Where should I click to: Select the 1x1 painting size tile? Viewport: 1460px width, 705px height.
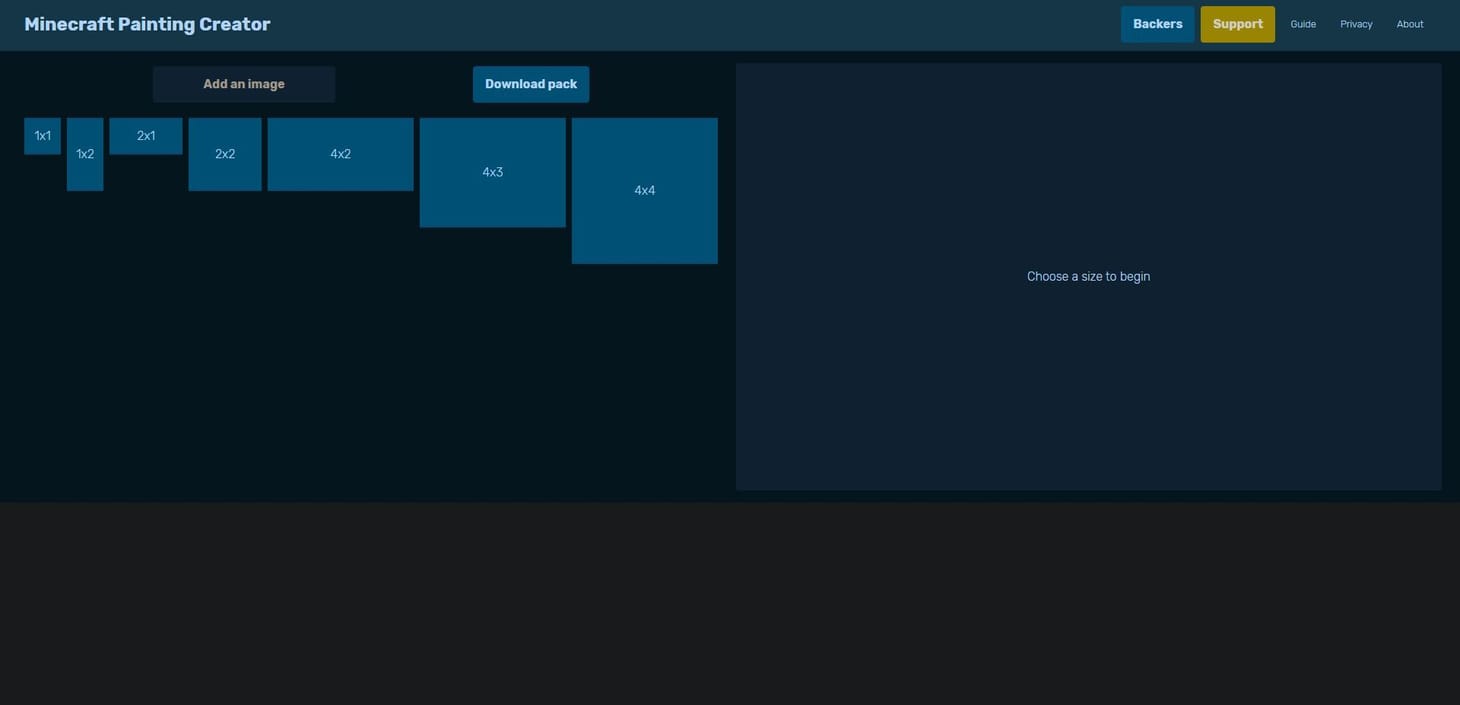pos(42,136)
